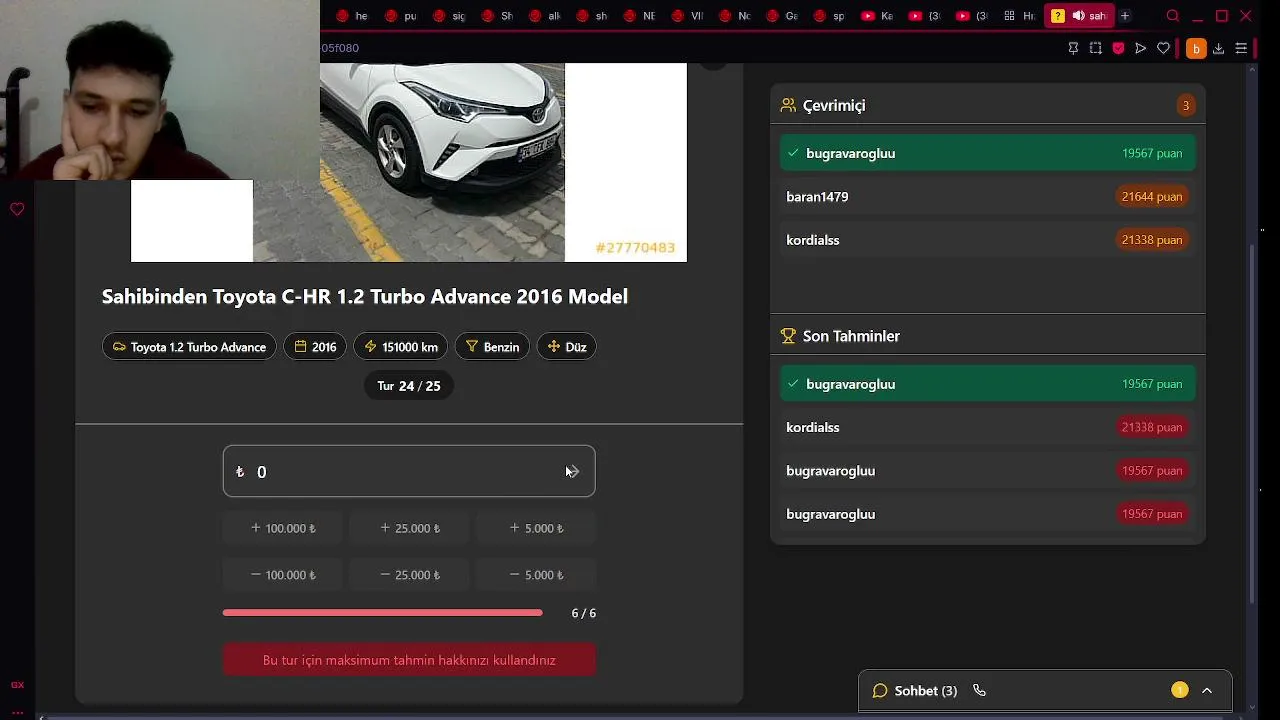Viewport: 1280px width, 720px height.
Task: Click the 2016 year tag
Action: tap(315, 347)
